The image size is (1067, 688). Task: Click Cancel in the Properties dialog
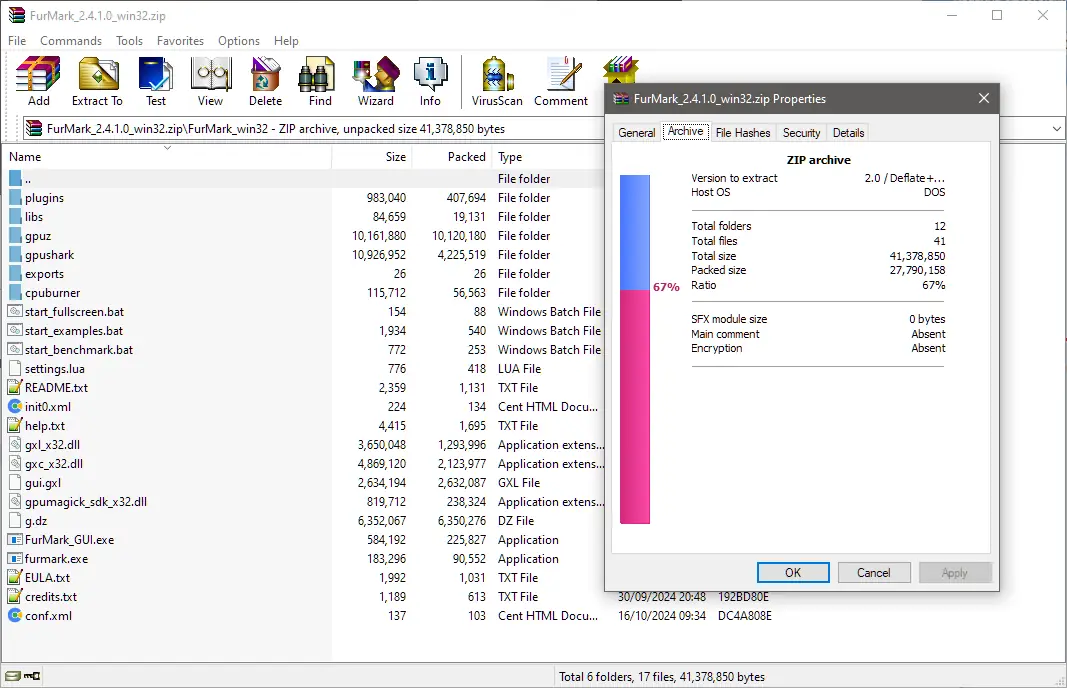click(x=874, y=572)
